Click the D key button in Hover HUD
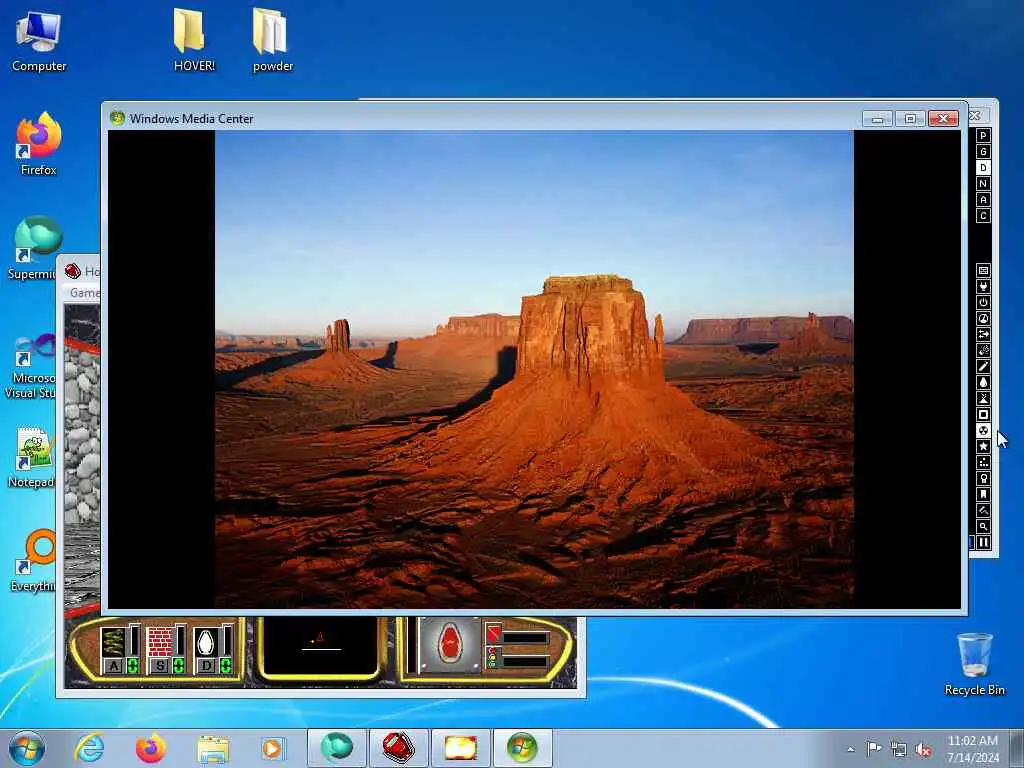 (x=206, y=666)
